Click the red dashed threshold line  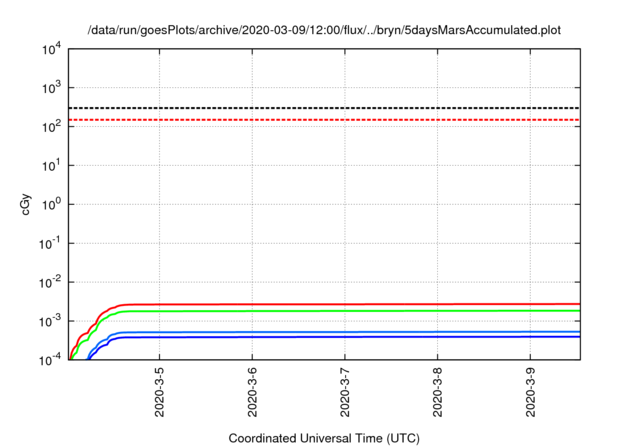(x=324, y=120)
